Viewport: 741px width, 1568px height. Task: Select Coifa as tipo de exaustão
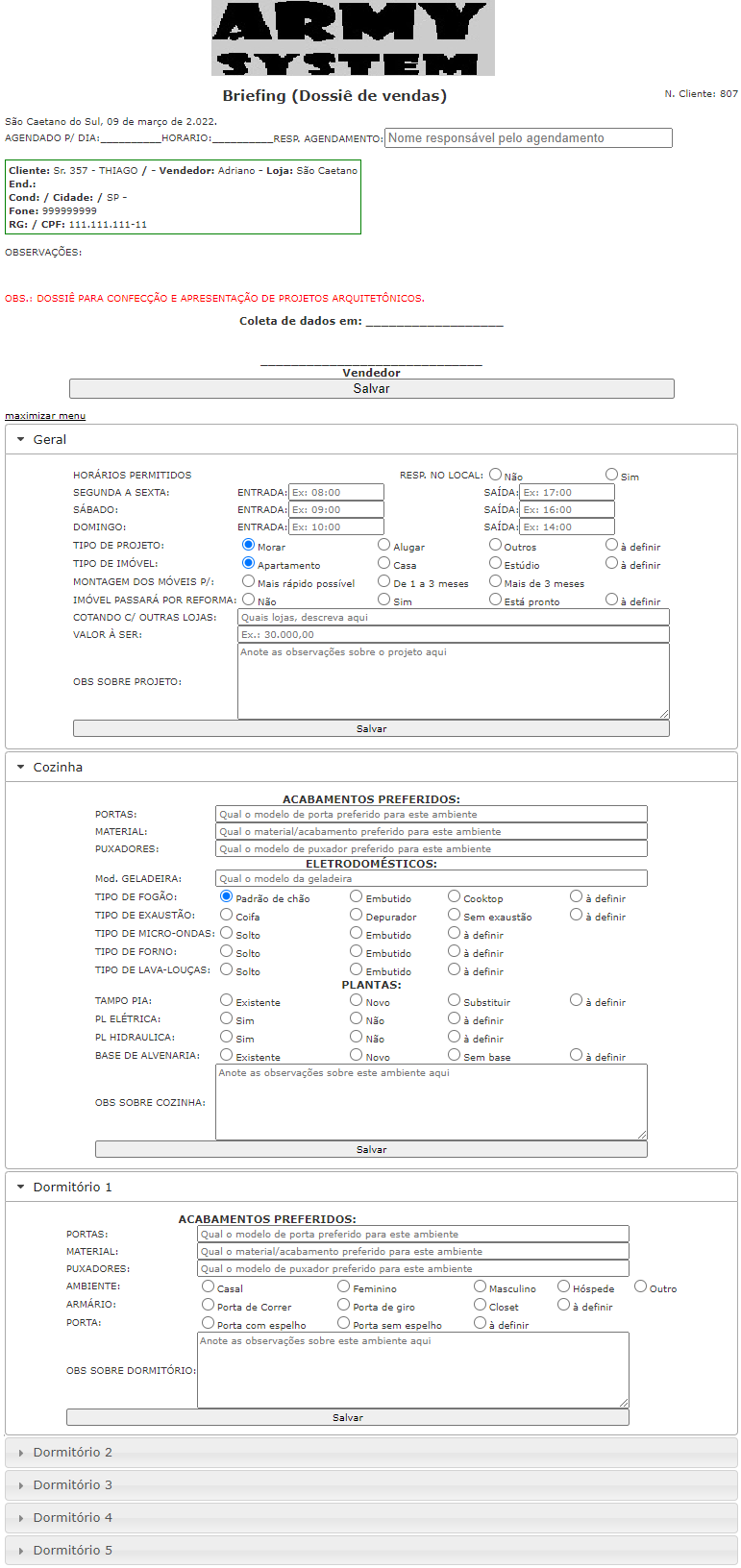click(227, 914)
